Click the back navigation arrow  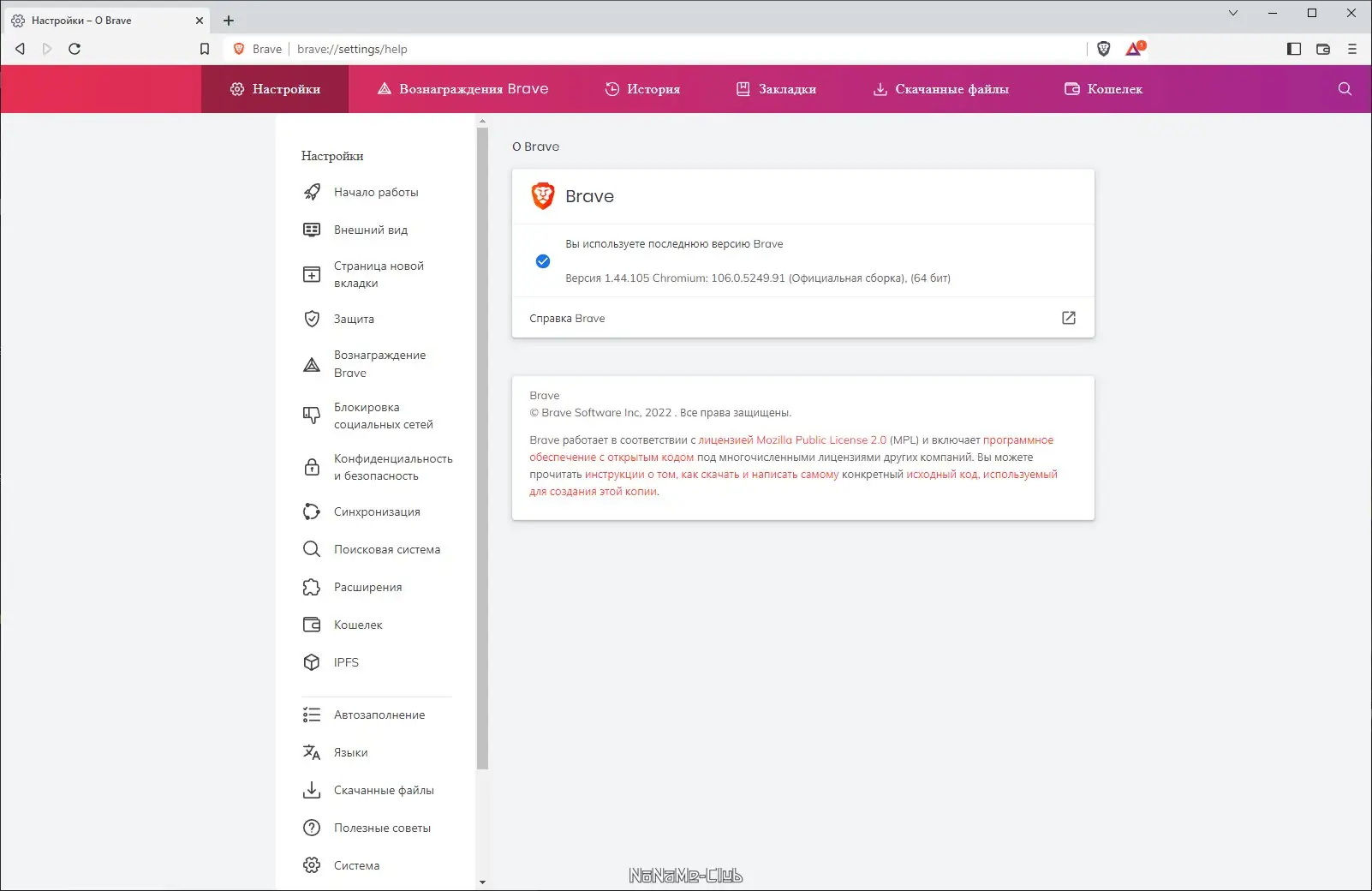(x=20, y=49)
